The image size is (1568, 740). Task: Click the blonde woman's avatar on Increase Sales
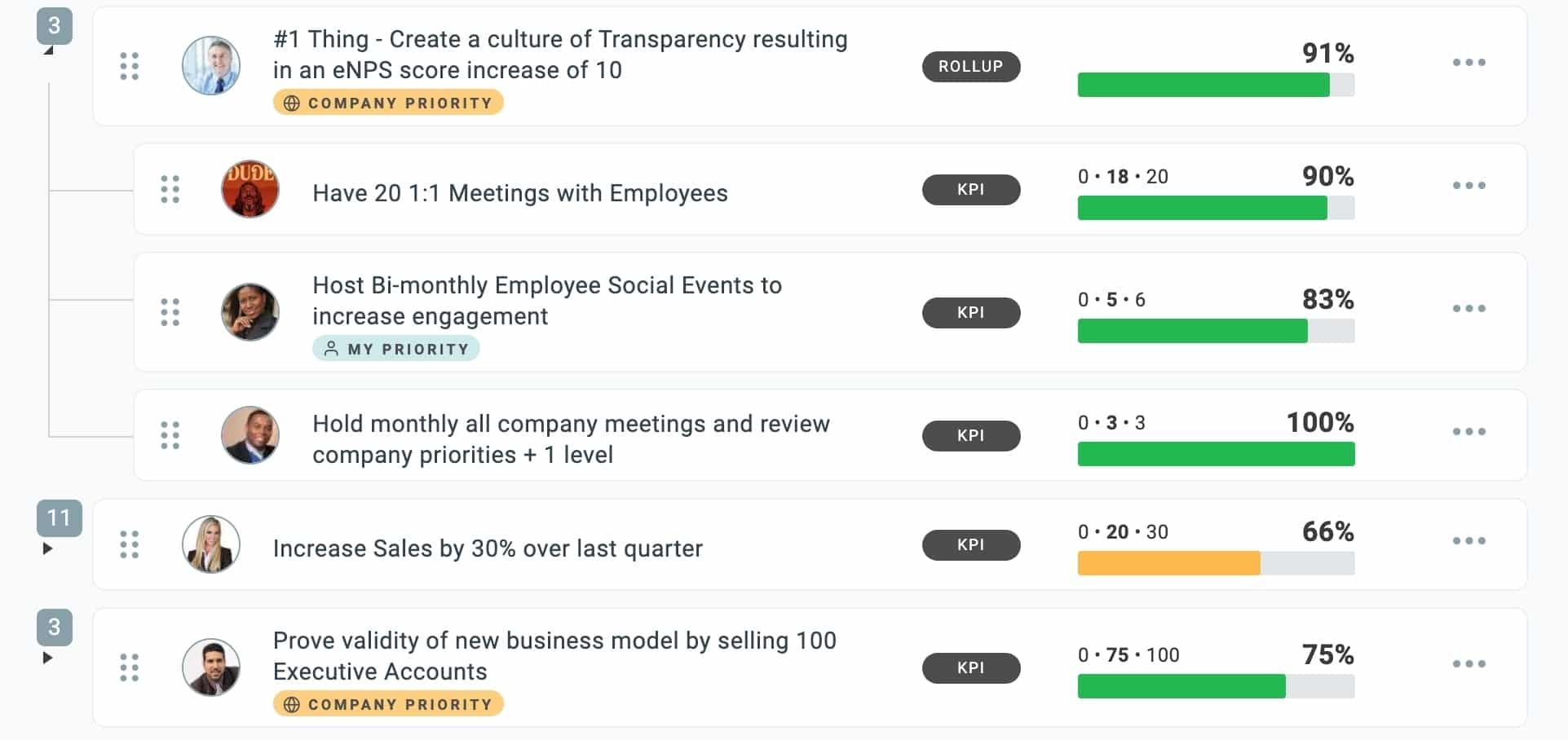tap(211, 544)
